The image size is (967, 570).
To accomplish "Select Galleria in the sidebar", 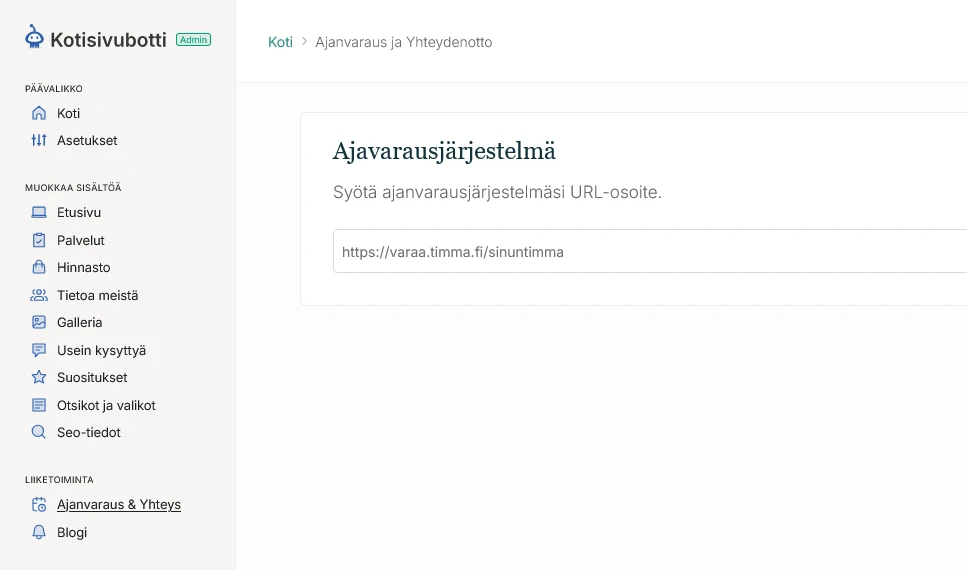I will (80, 322).
